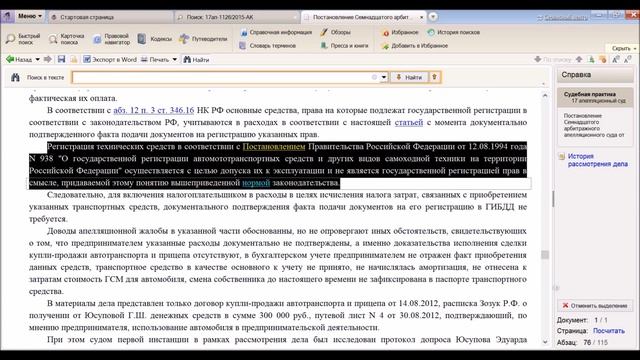Open История поисков

point(453,32)
